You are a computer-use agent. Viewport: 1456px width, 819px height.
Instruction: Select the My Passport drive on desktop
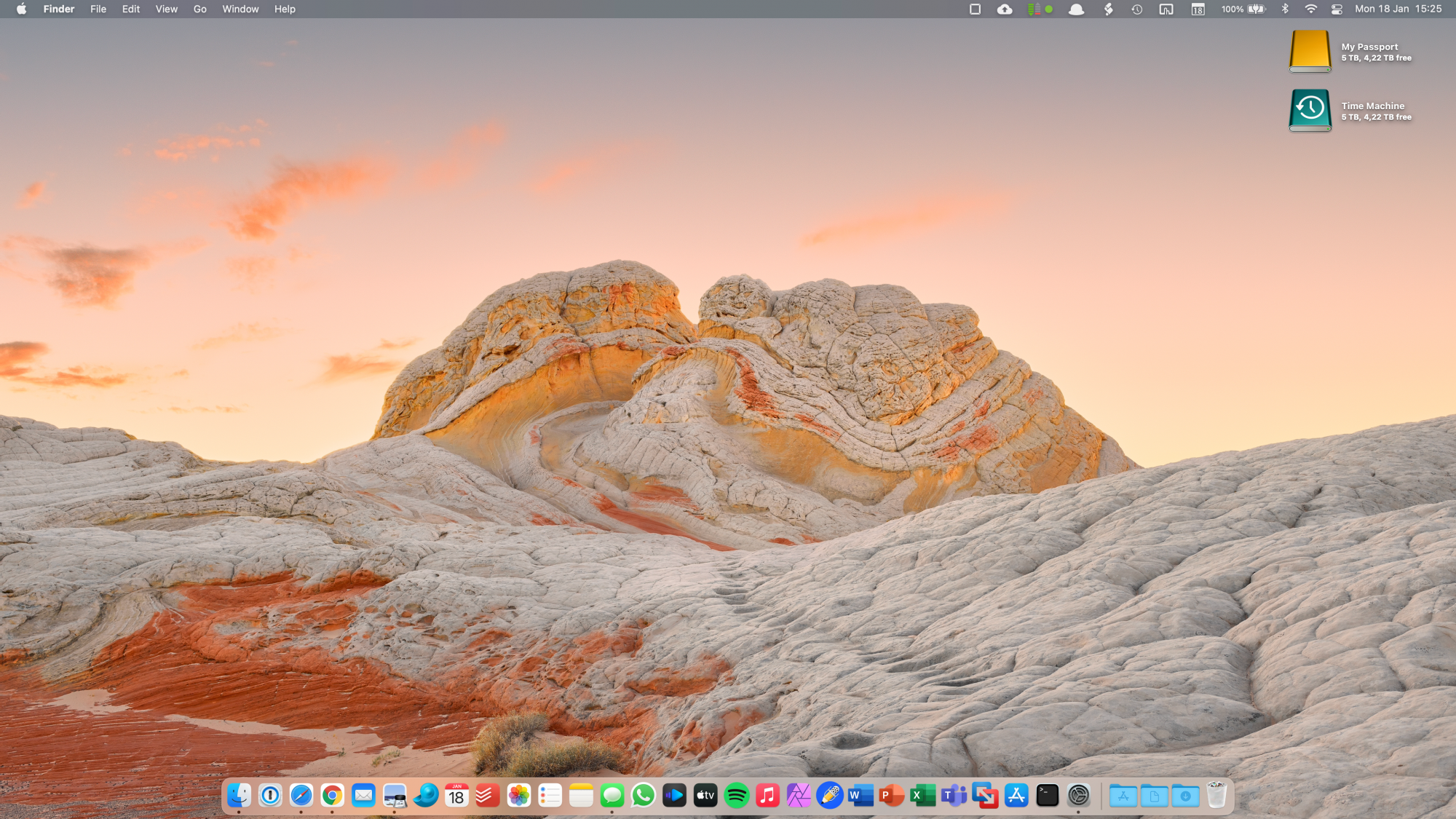pos(1310,51)
